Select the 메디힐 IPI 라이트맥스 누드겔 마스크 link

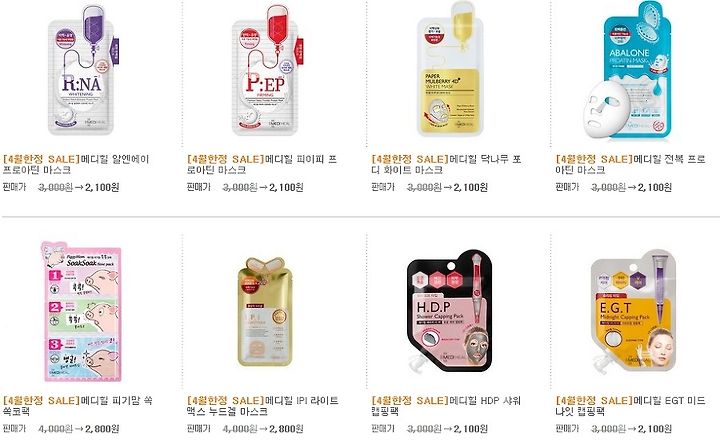tap(263, 406)
